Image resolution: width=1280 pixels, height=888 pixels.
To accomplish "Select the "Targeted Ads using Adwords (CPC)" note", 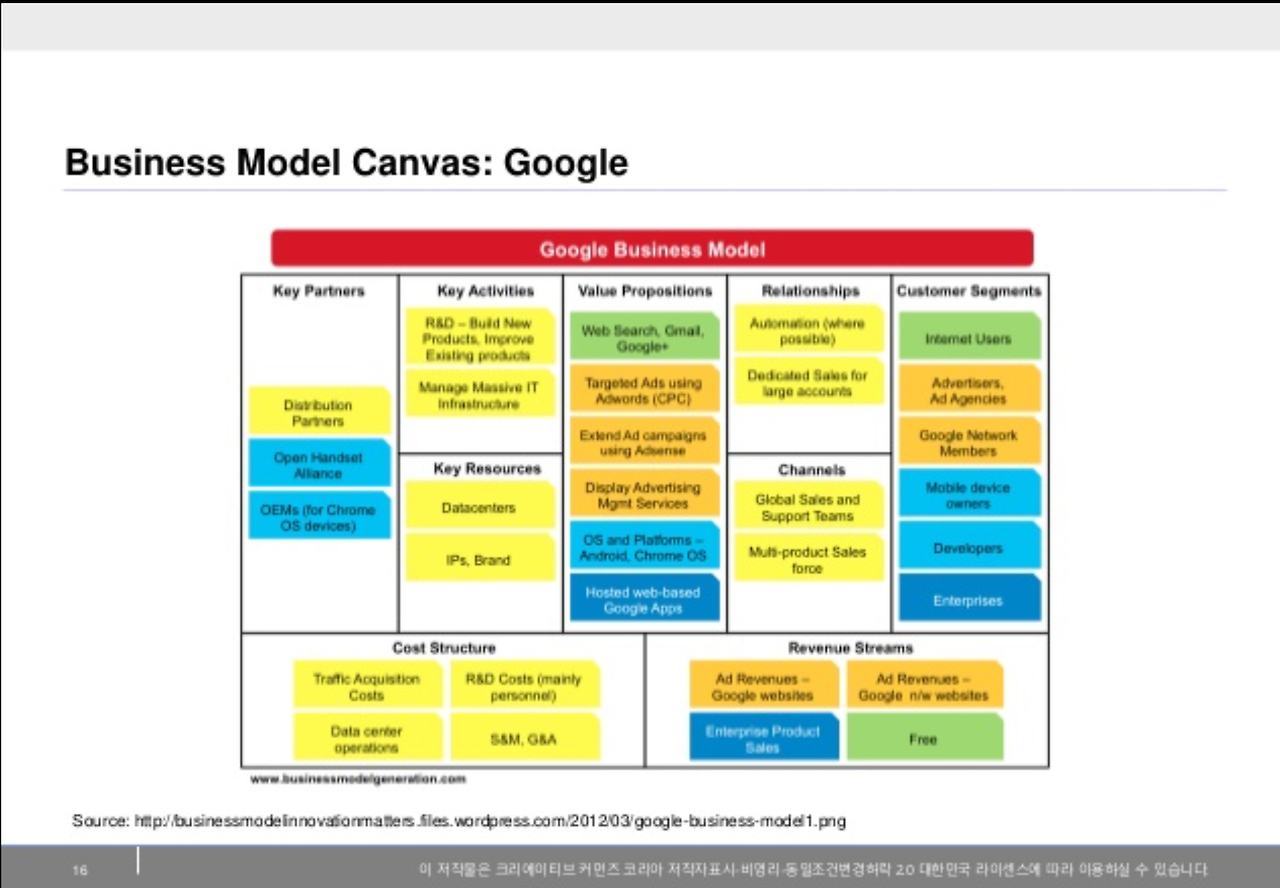I will pyautogui.click(x=645, y=390).
